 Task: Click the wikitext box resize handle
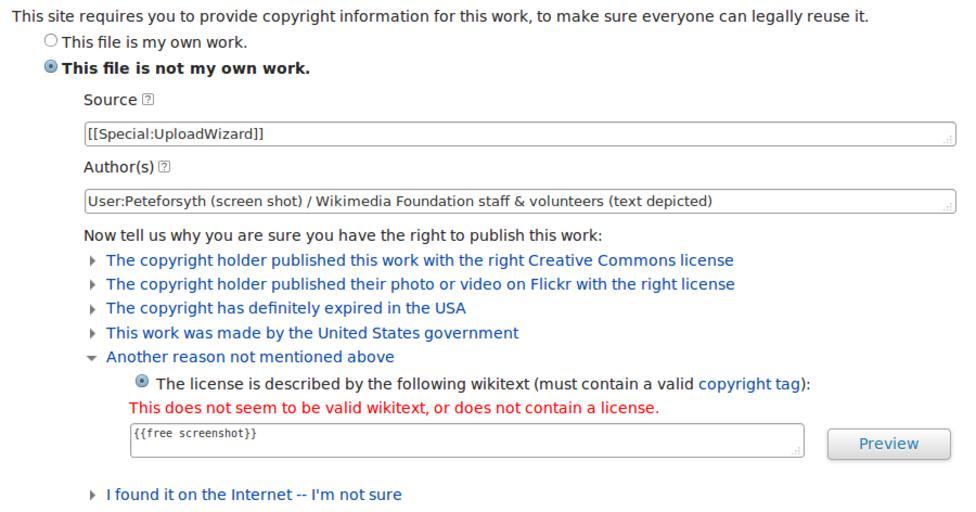coord(797,452)
